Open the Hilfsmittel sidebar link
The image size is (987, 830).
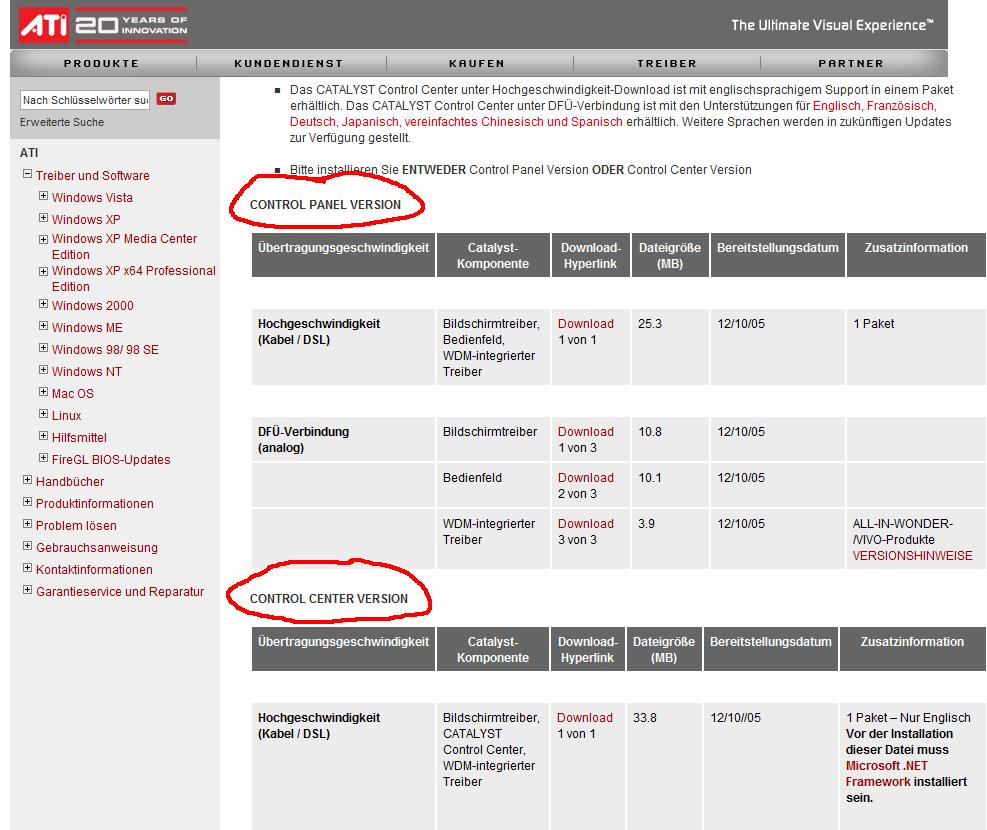pyautogui.click(x=79, y=438)
